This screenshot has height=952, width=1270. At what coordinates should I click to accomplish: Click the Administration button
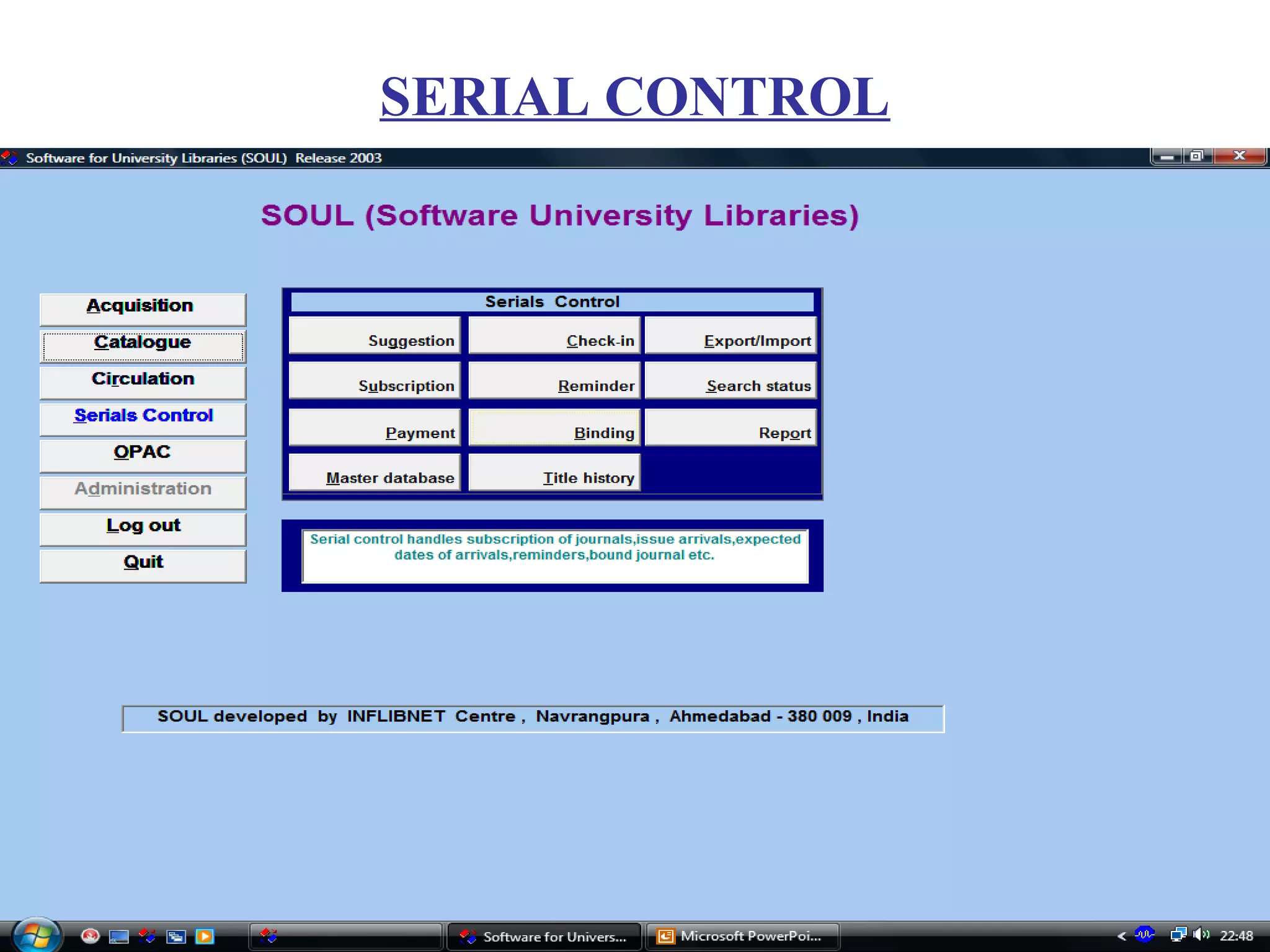coord(143,492)
